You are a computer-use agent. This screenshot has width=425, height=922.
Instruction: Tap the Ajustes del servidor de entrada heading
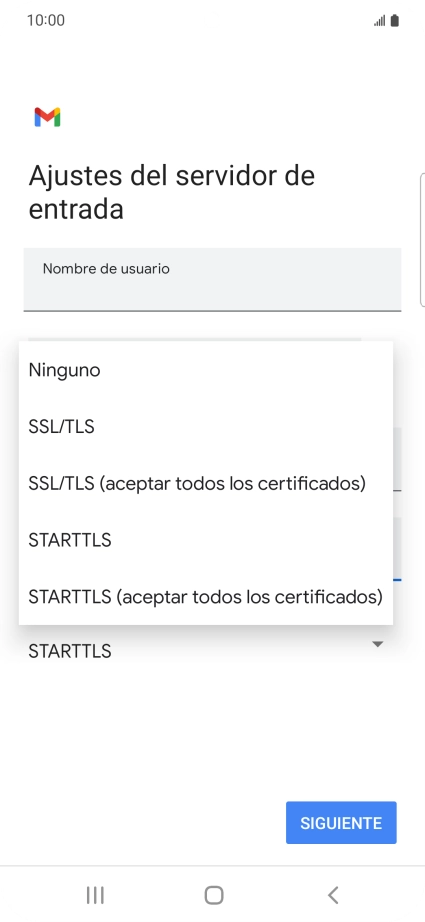[x=172, y=192]
